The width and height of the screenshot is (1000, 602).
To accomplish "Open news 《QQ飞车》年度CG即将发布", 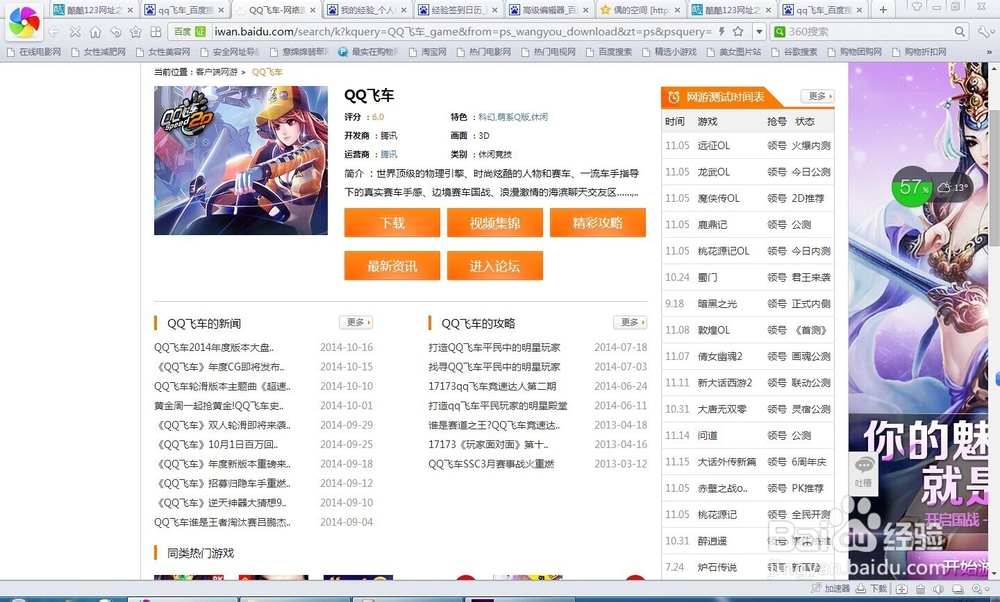I will pos(220,367).
